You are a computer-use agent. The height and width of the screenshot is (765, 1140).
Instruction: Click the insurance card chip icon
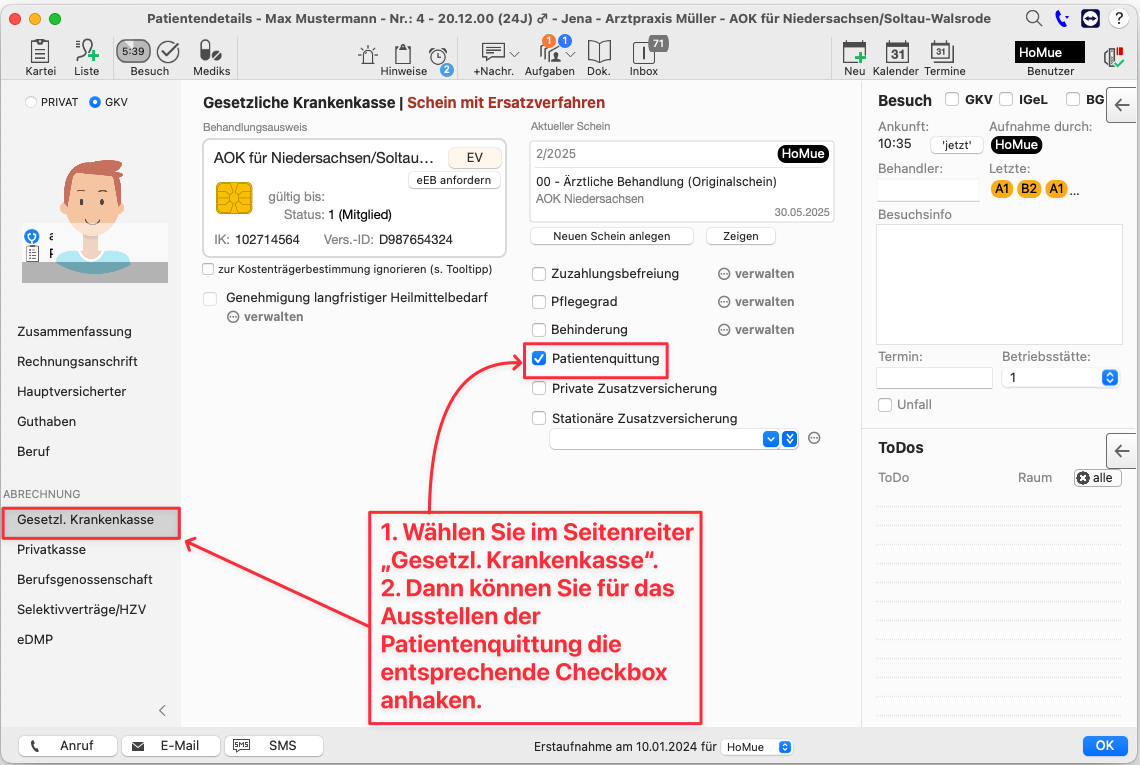click(234, 198)
